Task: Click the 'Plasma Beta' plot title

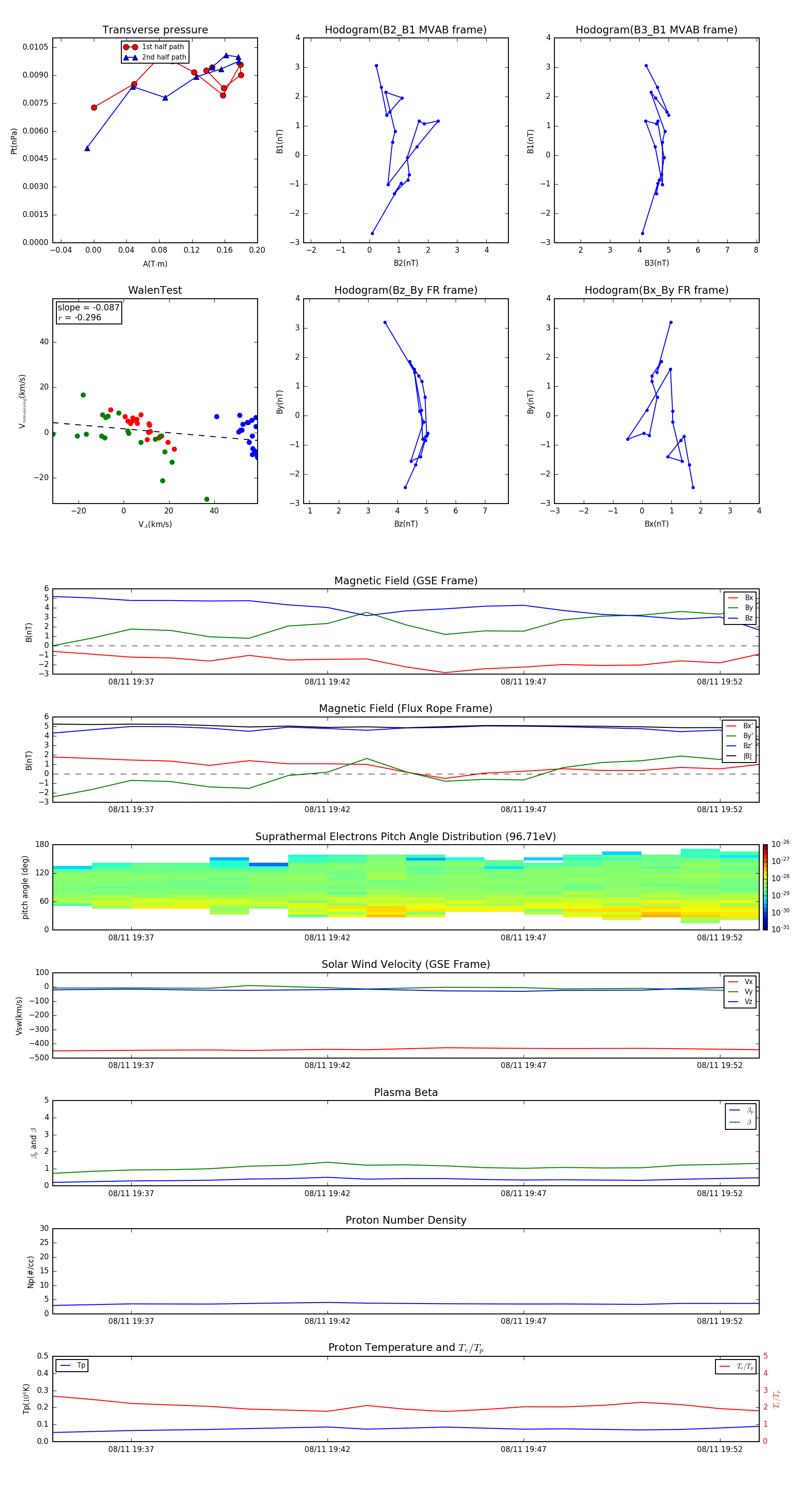Action: pyautogui.click(x=406, y=1092)
